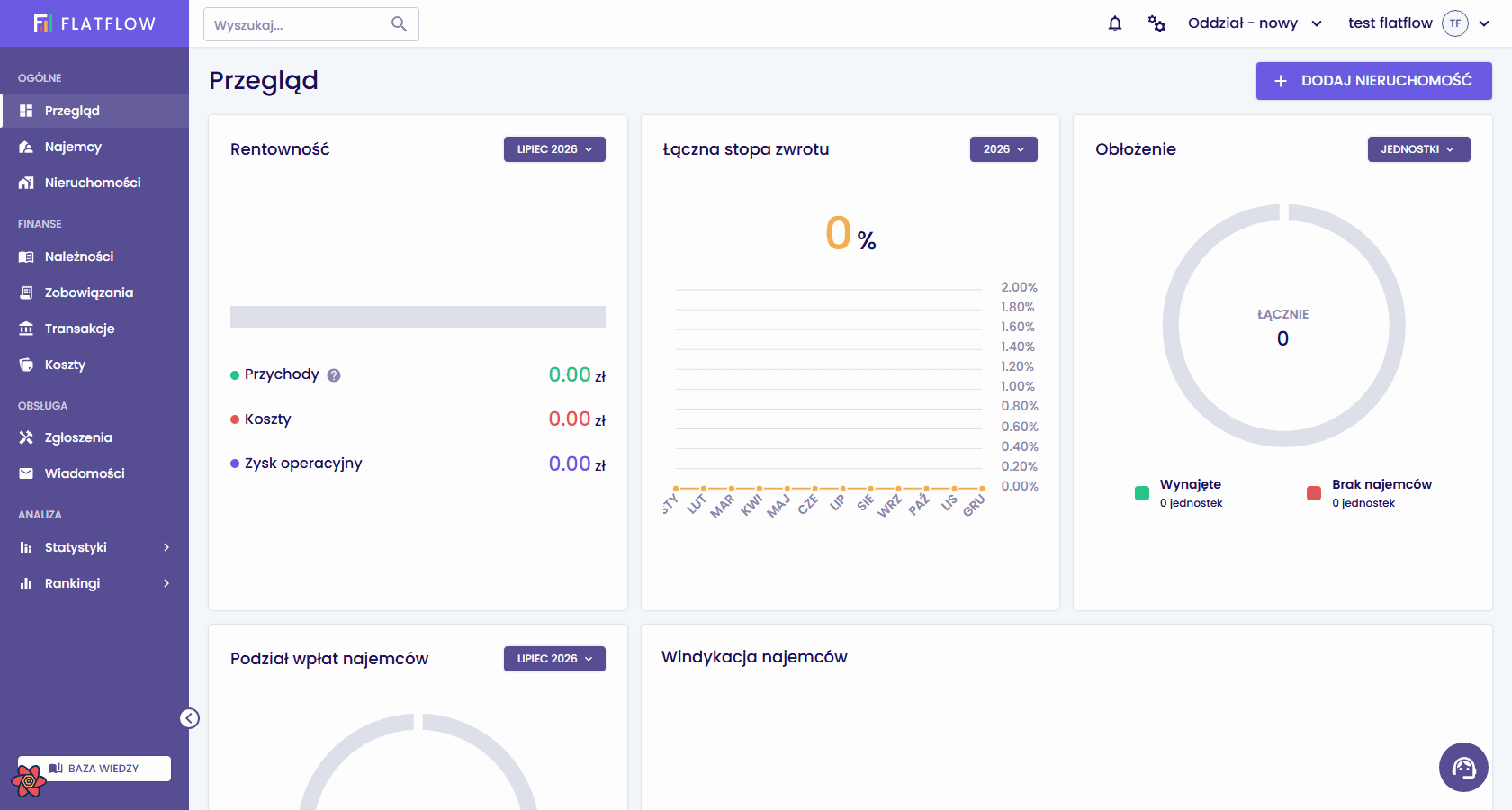Screen dimensions: 1512x810
Task: Click the FlatFlow logo
Action: pyautogui.click(x=94, y=23)
